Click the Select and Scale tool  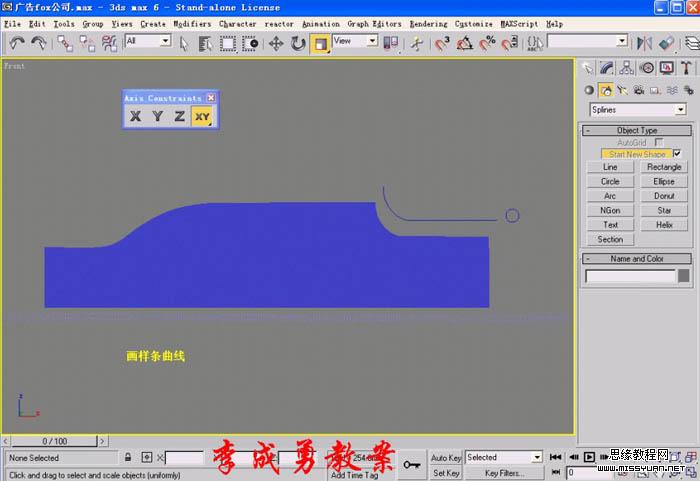pyautogui.click(x=321, y=44)
